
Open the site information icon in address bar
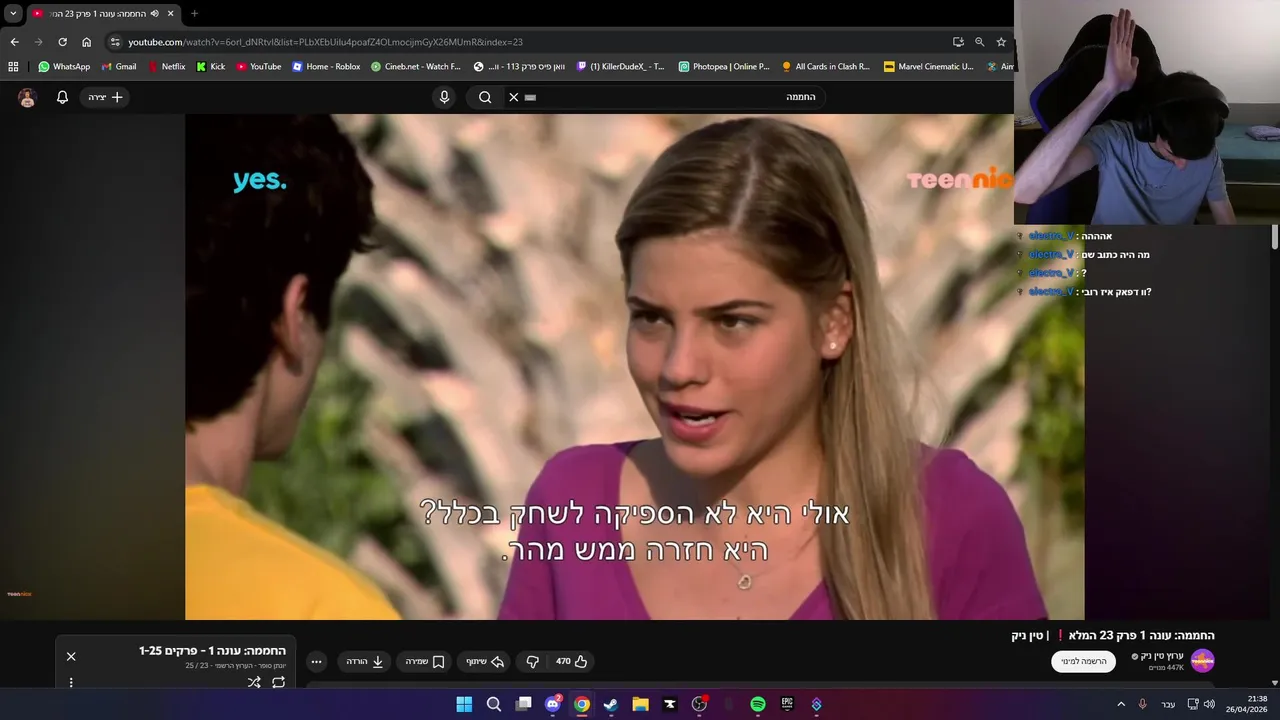[115, 42]
